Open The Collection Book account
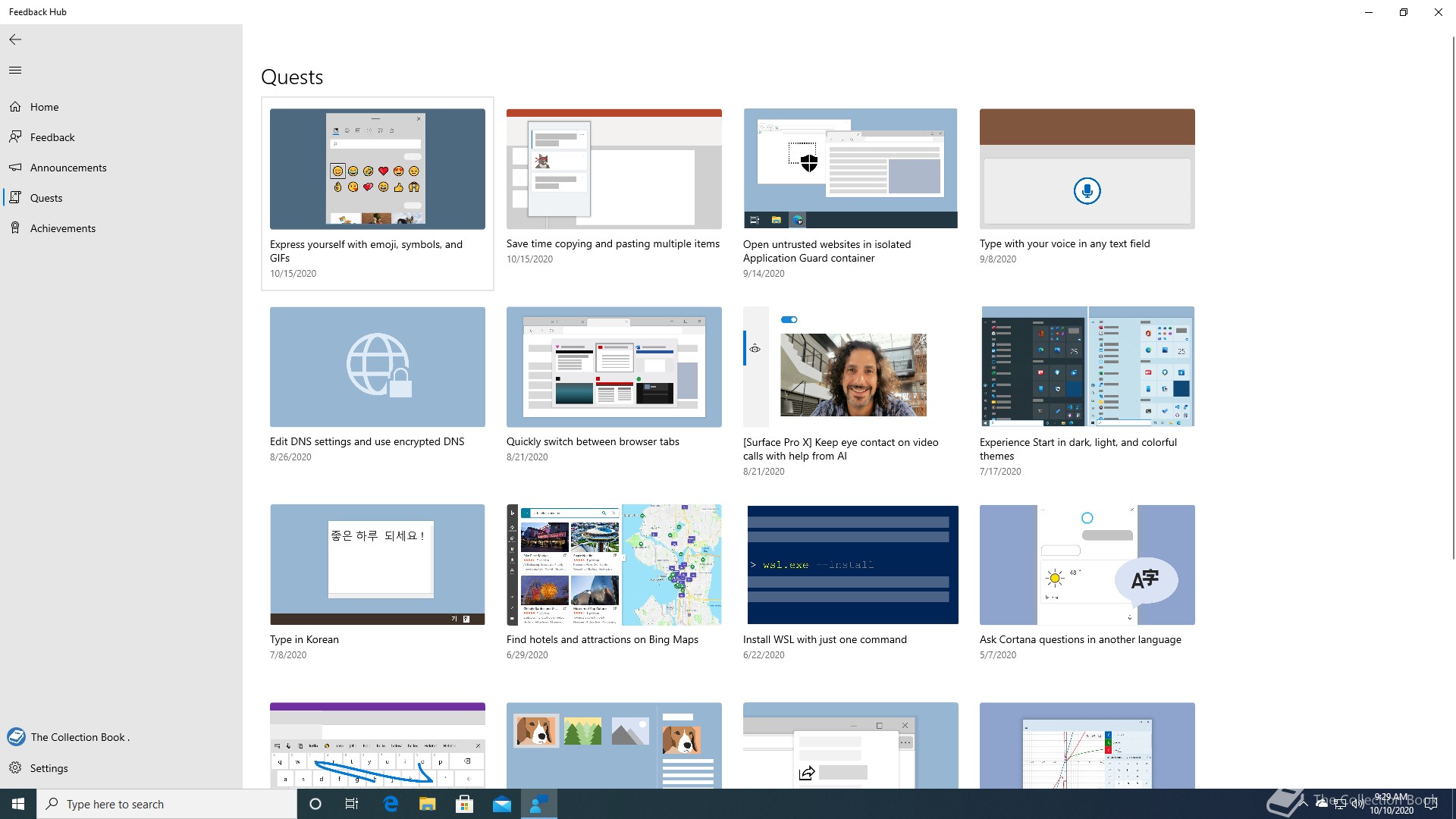The image size is (1456, 819). [121, 737]
